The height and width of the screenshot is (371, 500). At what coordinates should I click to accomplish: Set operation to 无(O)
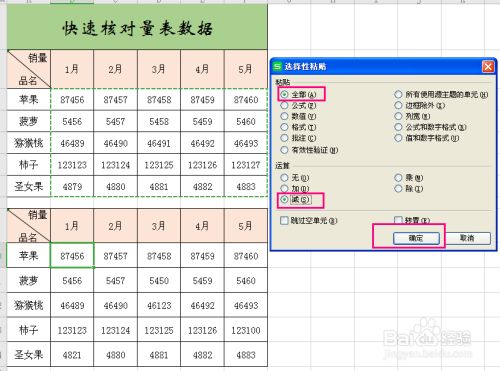(284, 178)
